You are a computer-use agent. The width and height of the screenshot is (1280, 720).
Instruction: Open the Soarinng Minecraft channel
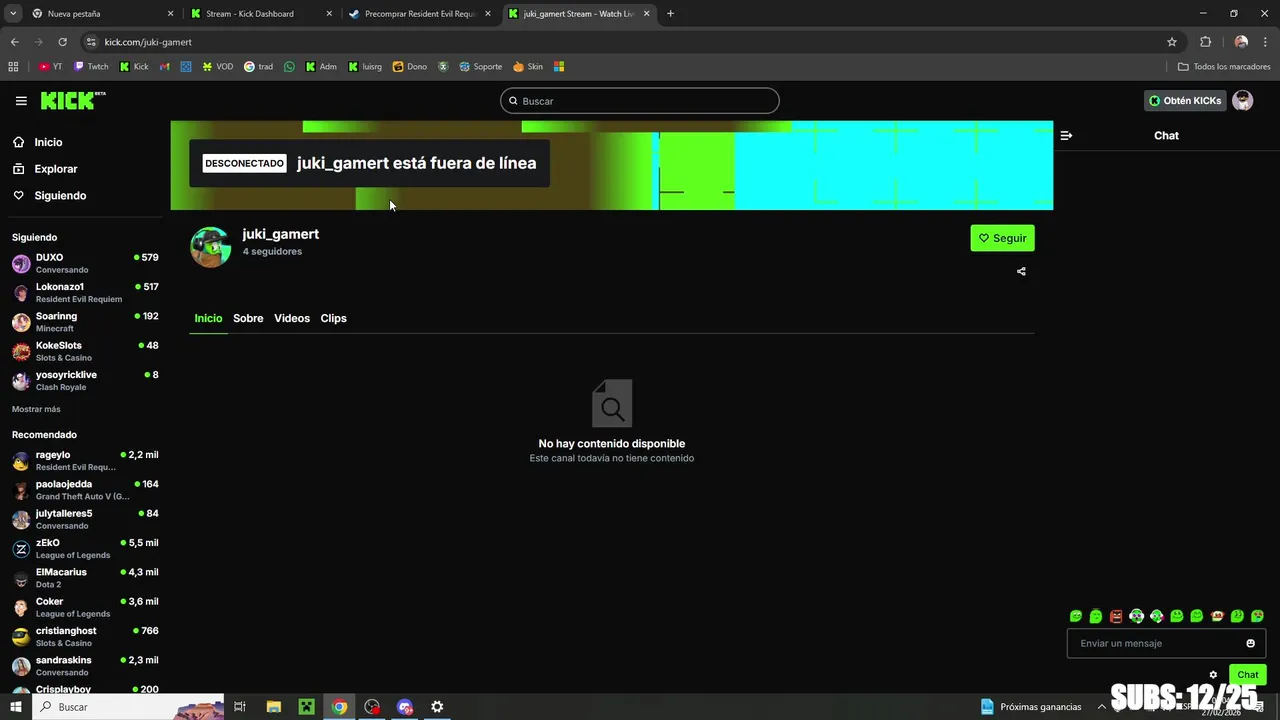click(85, 322)
